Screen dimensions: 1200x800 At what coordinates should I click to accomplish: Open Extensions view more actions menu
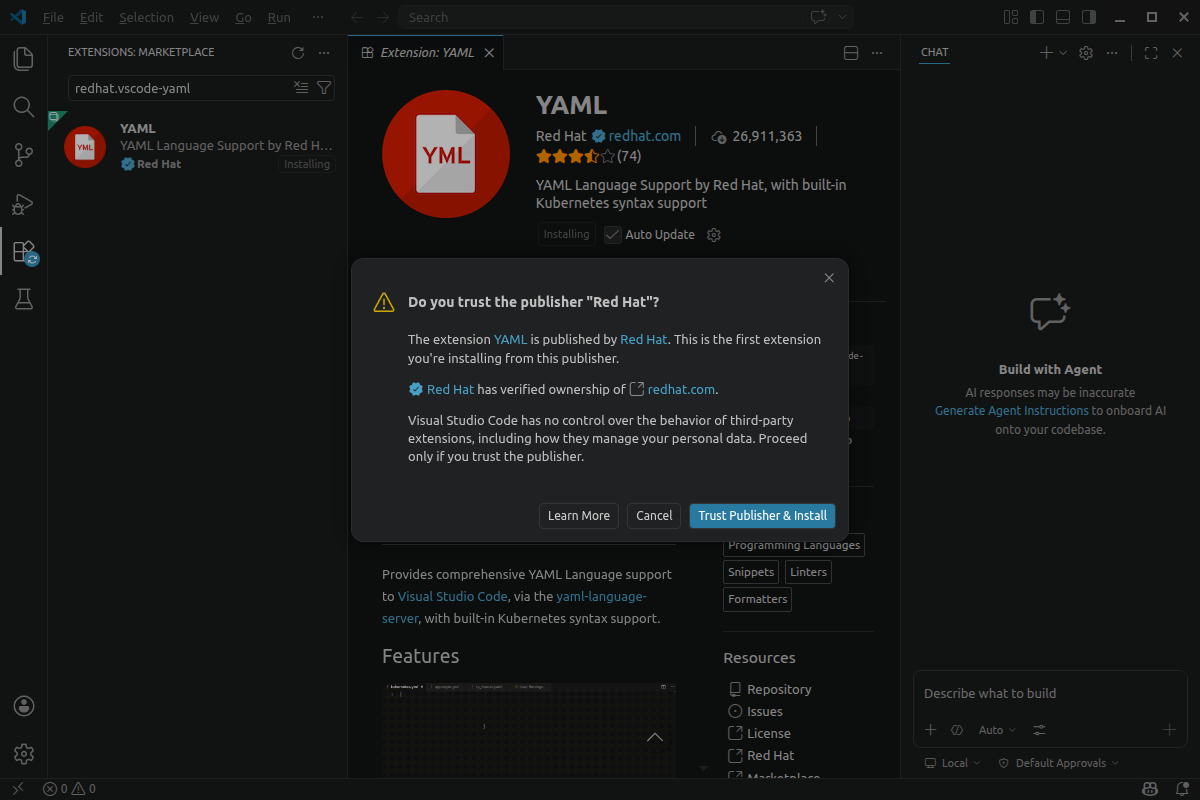(323, 53)
